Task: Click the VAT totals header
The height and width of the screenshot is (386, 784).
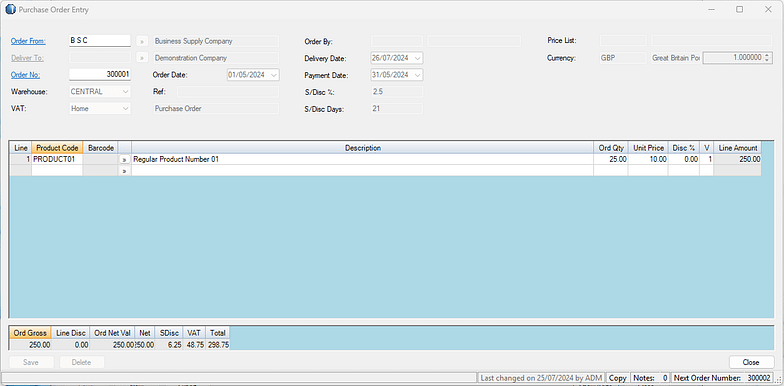Action: pyautogui.click(x=194, y=333)
